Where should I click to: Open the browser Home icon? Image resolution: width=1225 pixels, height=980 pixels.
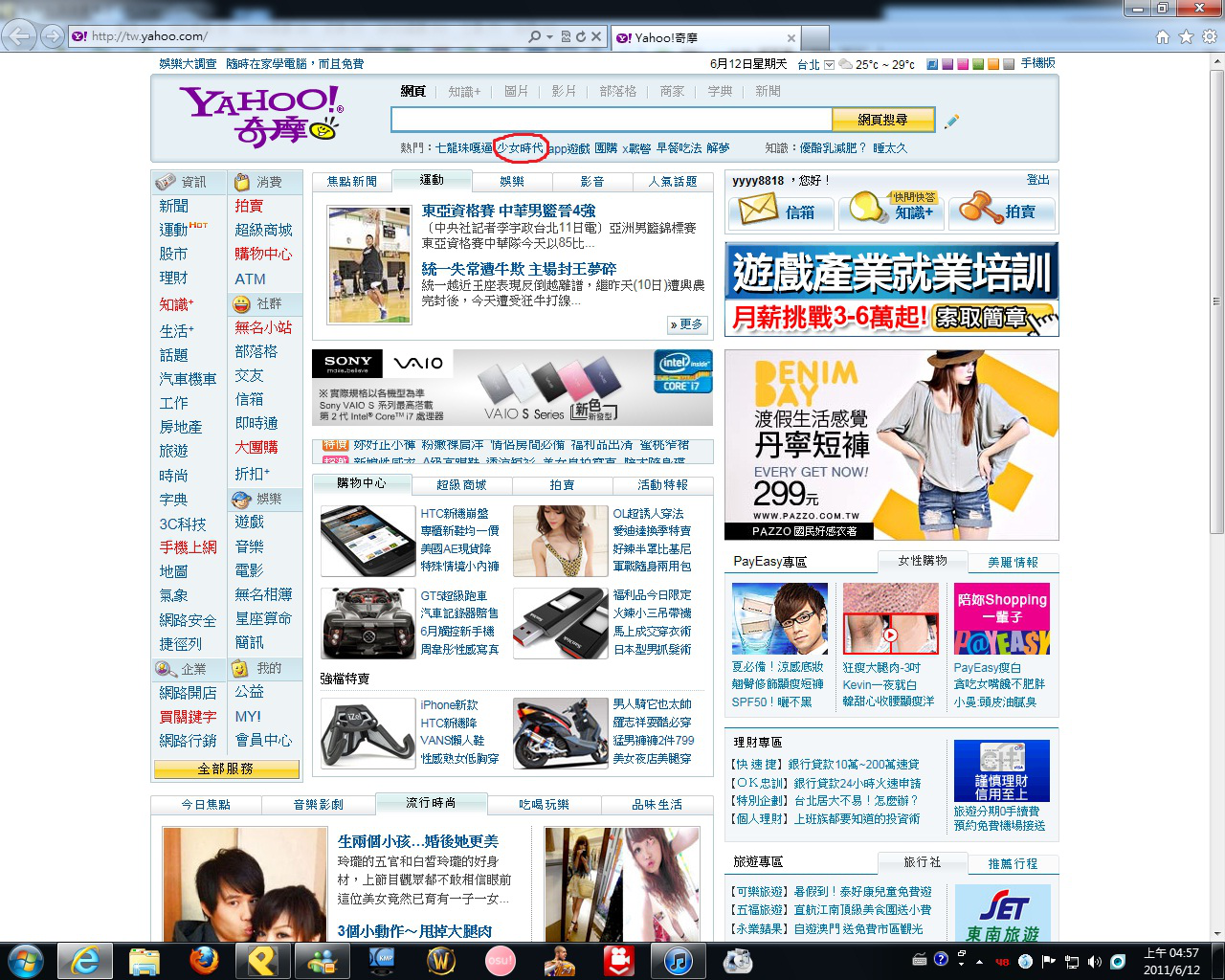point(1163,36)
